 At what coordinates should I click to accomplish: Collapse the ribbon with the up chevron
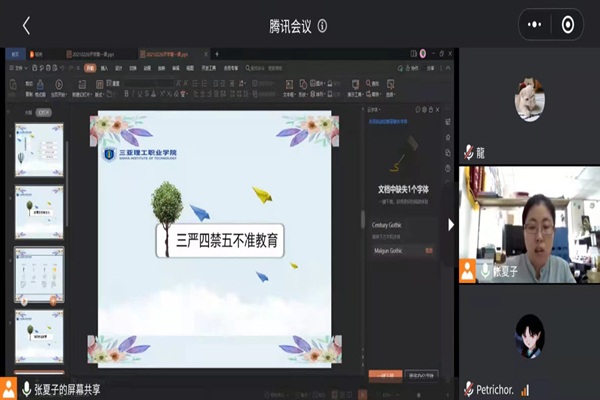[x=448, y=68]
